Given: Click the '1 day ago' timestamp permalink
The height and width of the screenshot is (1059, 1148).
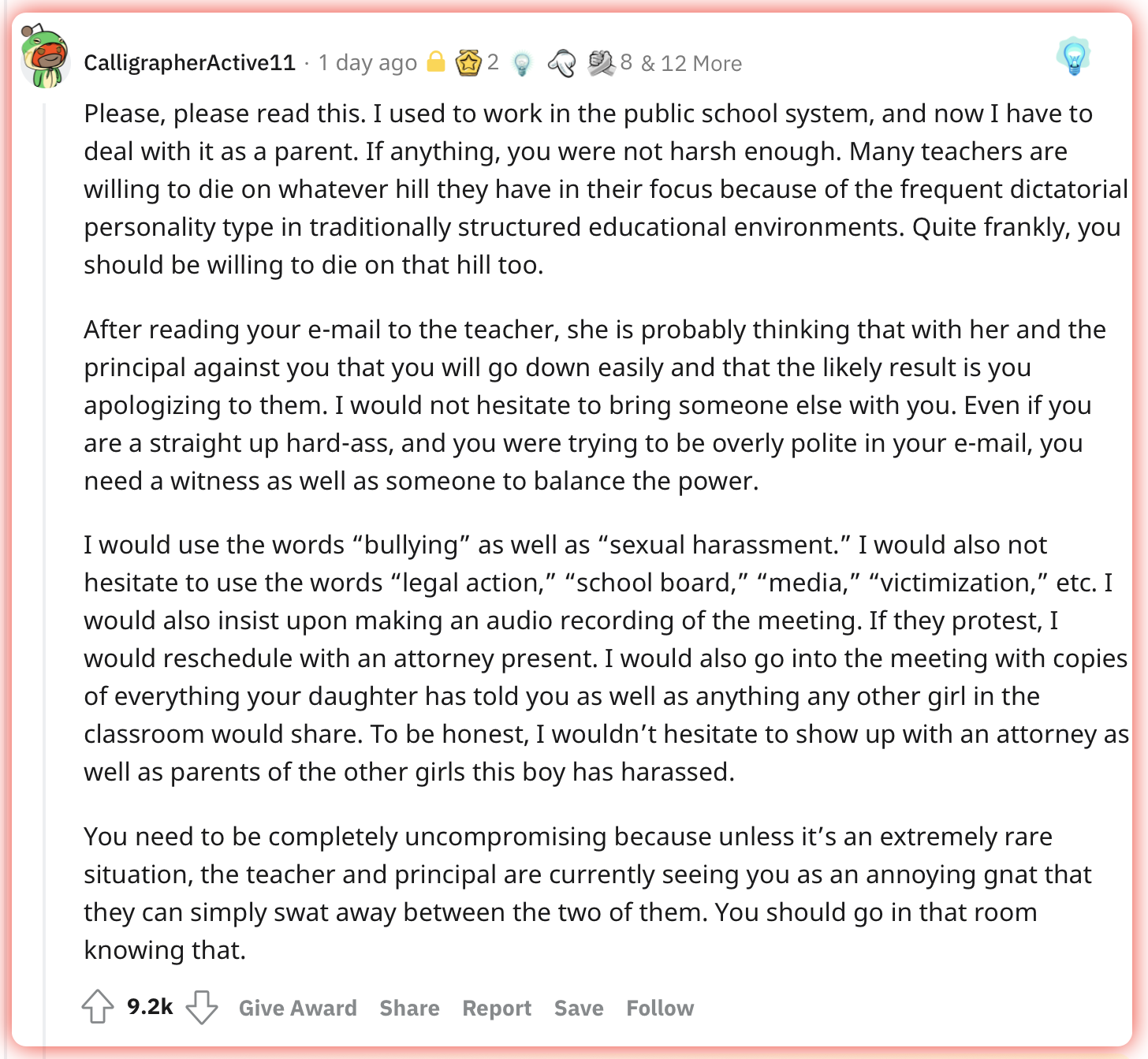Looking at the screenshot, I should [x=367, y=63].
